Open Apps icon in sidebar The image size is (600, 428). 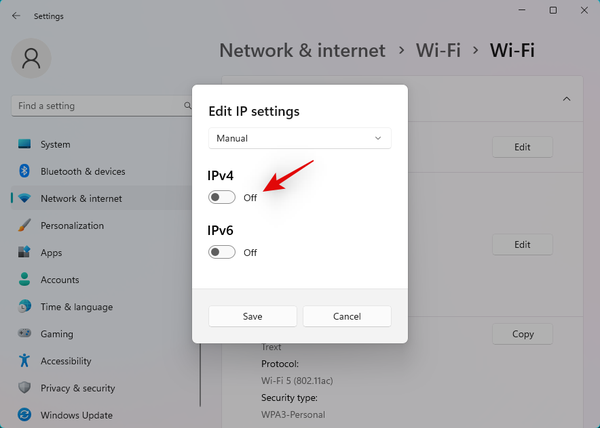[24, 252]
